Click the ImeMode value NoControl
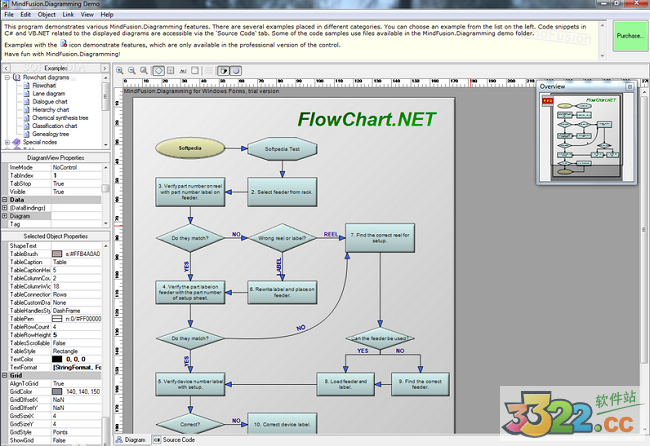This screenshot has width=650, height=446. [76, 167]
